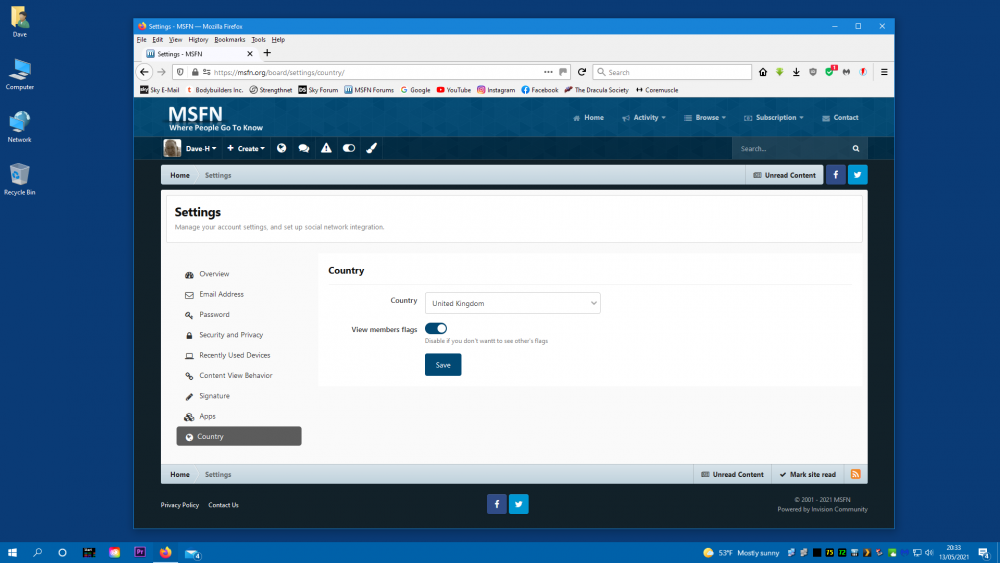Open the Bookmarks menu in Firefox

229,39
